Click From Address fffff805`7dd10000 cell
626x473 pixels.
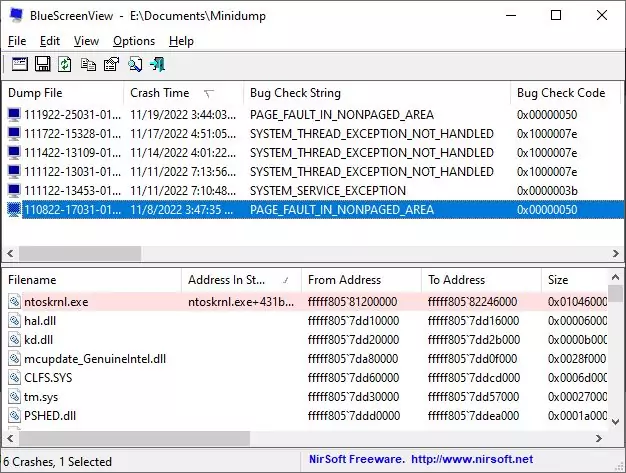[353, 321]
